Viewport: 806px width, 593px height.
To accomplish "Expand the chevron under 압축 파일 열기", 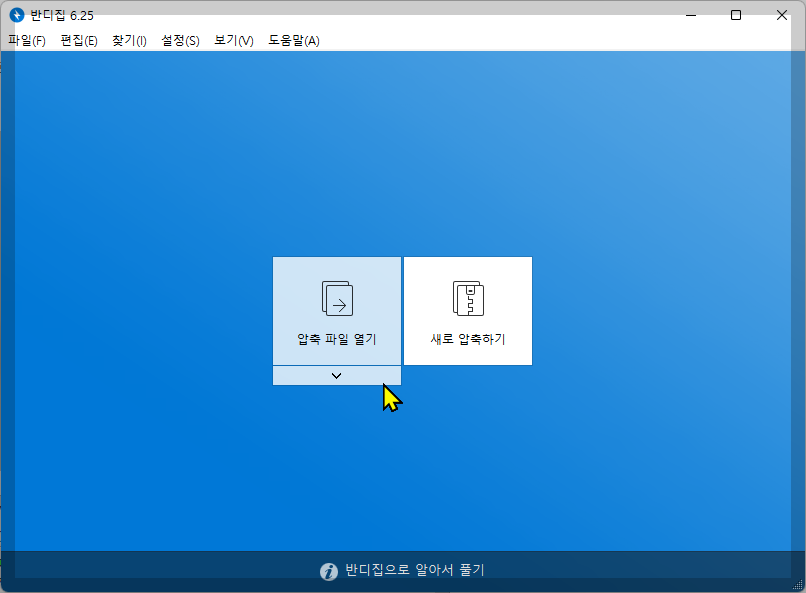I will [x=337, y=376].
